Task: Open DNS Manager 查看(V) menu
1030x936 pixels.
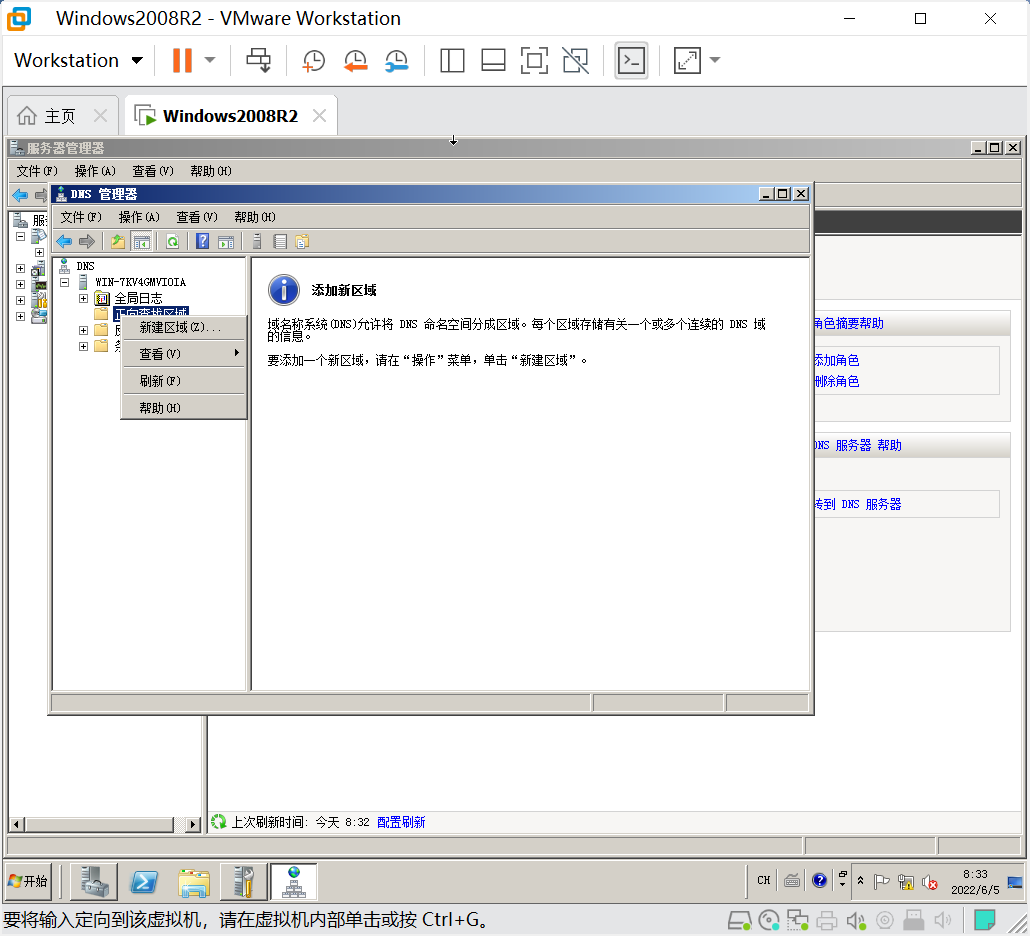Action: coord(196,217)
